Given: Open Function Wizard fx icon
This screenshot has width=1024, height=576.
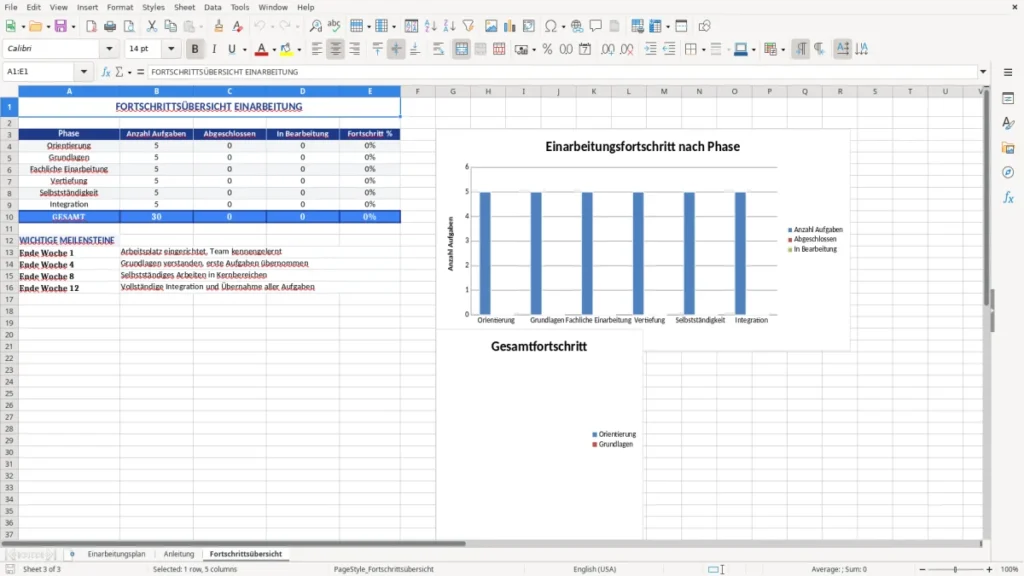Looking at the screenshot, I should pyautogui.click(x=105, y=72).
